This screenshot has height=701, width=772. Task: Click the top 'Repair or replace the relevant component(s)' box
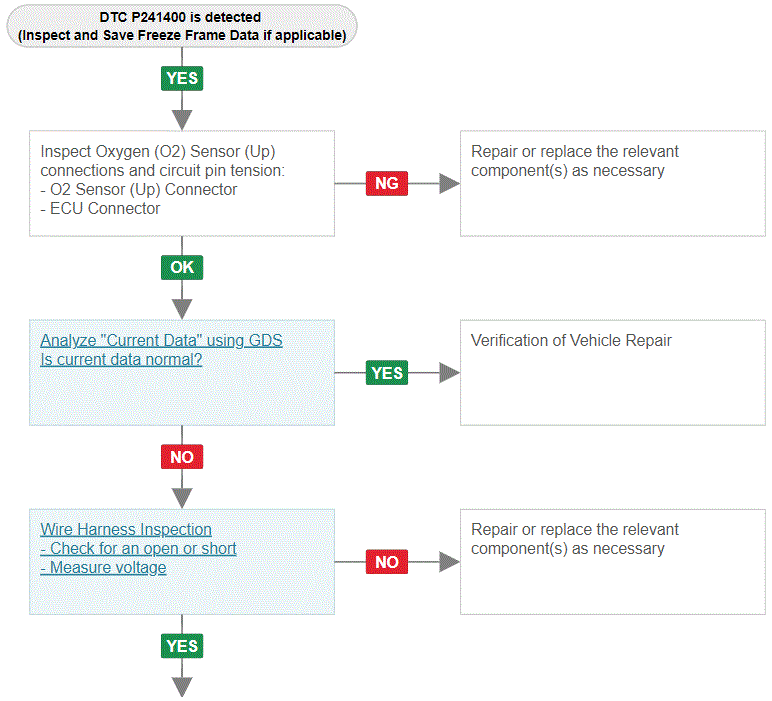pos(613,183)
